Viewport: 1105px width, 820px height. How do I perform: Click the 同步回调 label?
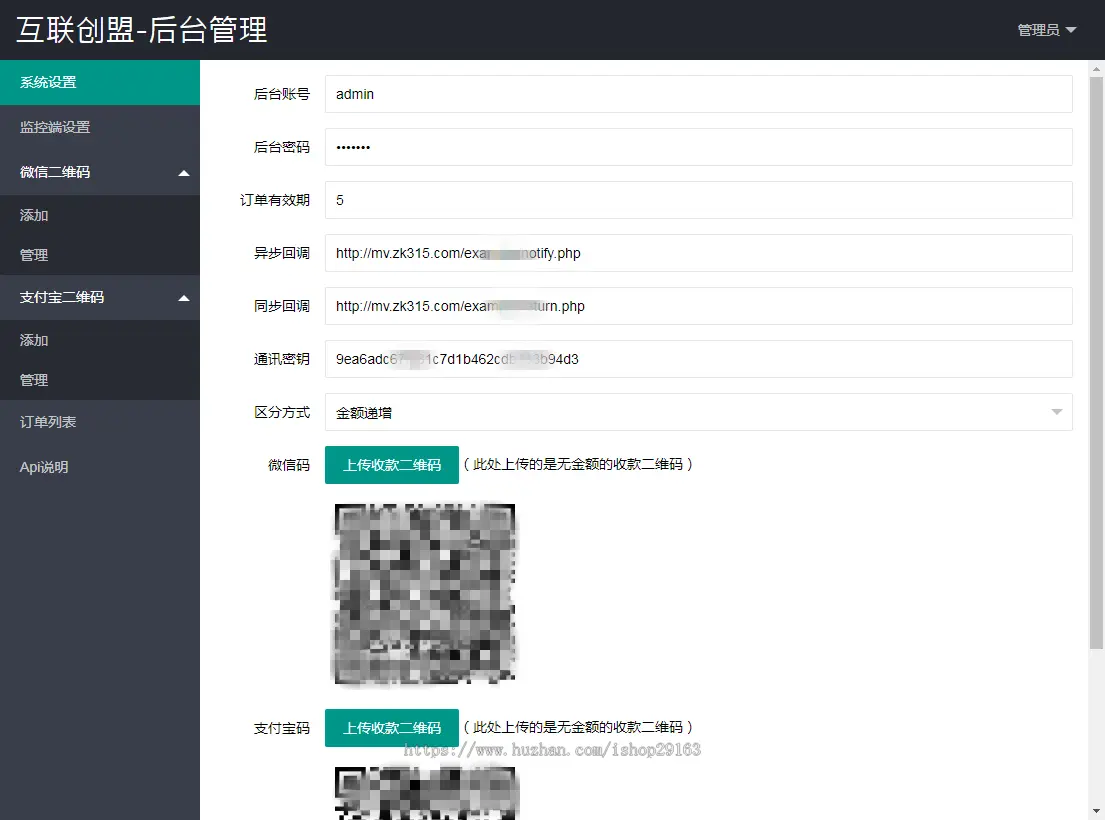pos(282,306)
